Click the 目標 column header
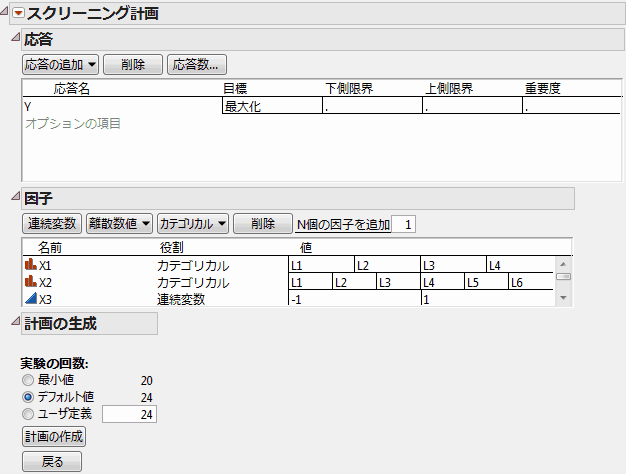This screenshot has height=474, width=626. 235,88
